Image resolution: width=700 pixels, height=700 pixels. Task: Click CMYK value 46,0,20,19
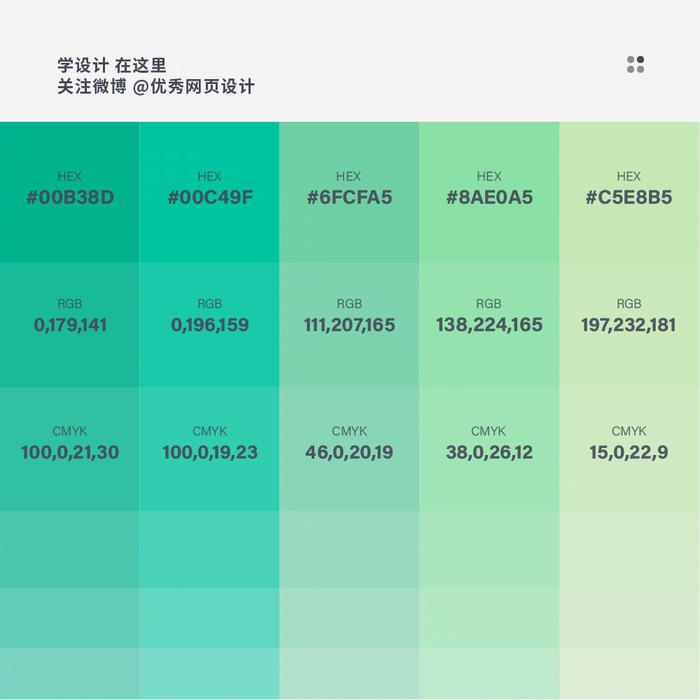click(x=350, y=453)
